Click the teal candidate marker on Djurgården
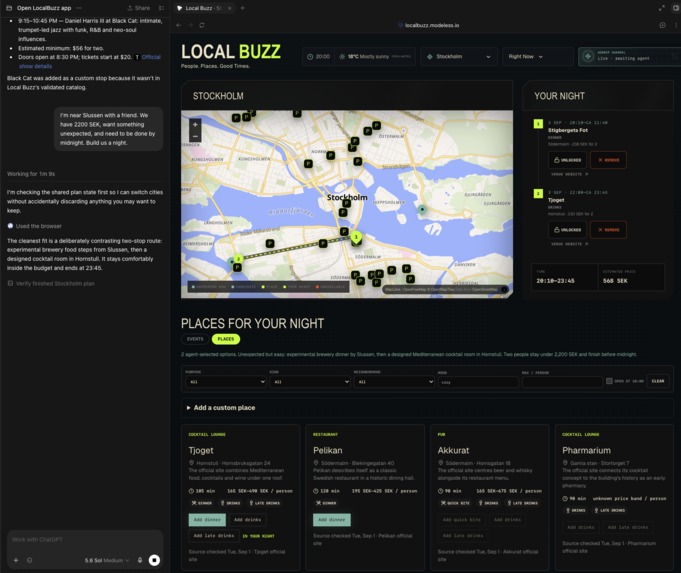The height and width of the screenshot is (573, 681). tap(422, 209)
